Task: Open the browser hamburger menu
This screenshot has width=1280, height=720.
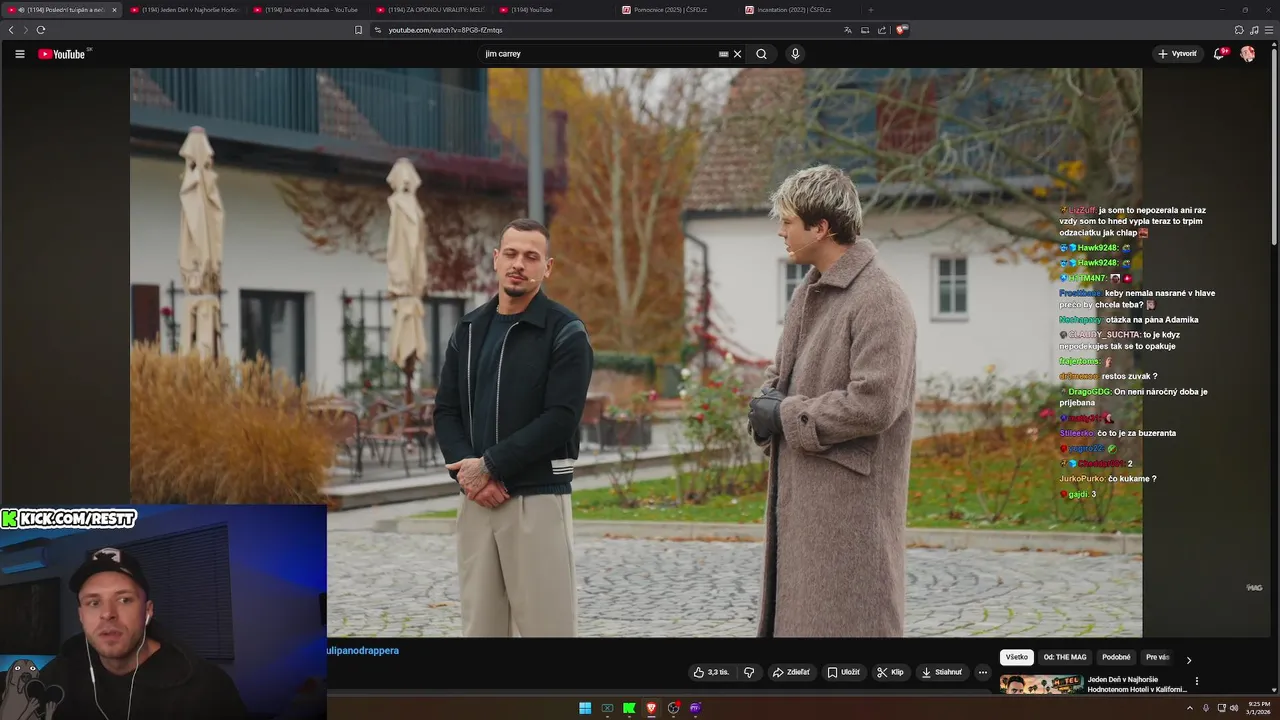Action: tap(1269, 30)
